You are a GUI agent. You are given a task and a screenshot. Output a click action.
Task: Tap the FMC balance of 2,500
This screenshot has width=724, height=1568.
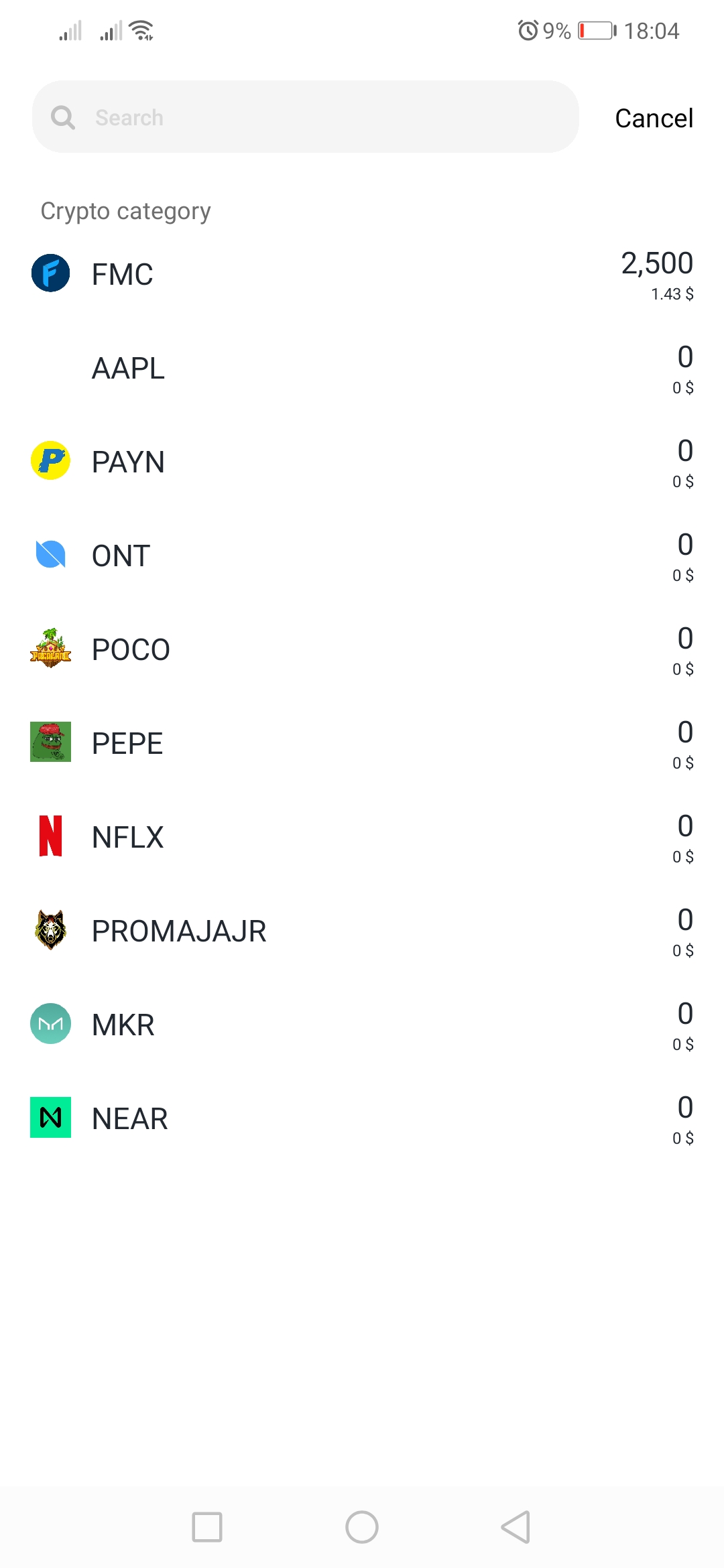point(656,263)
